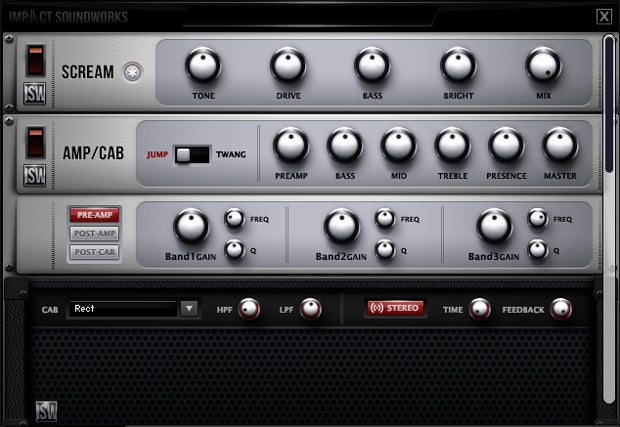Click the Rect cabinet name field
620x427 pixels.
[x=123, y=308]
